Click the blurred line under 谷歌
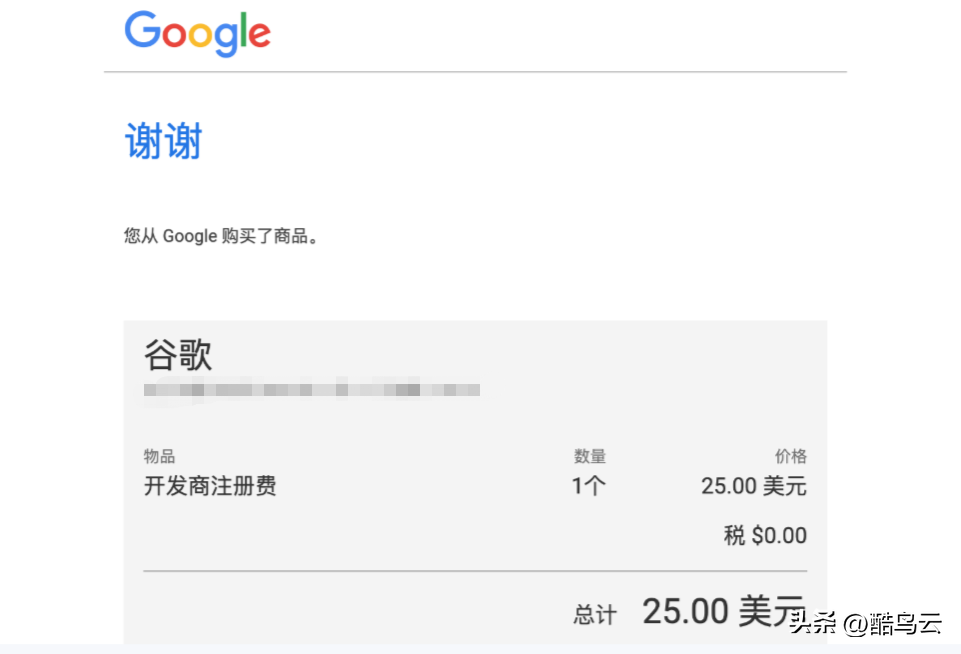This screenshot has width=961, height=654. pyautogui.click(x=311, y=389)
